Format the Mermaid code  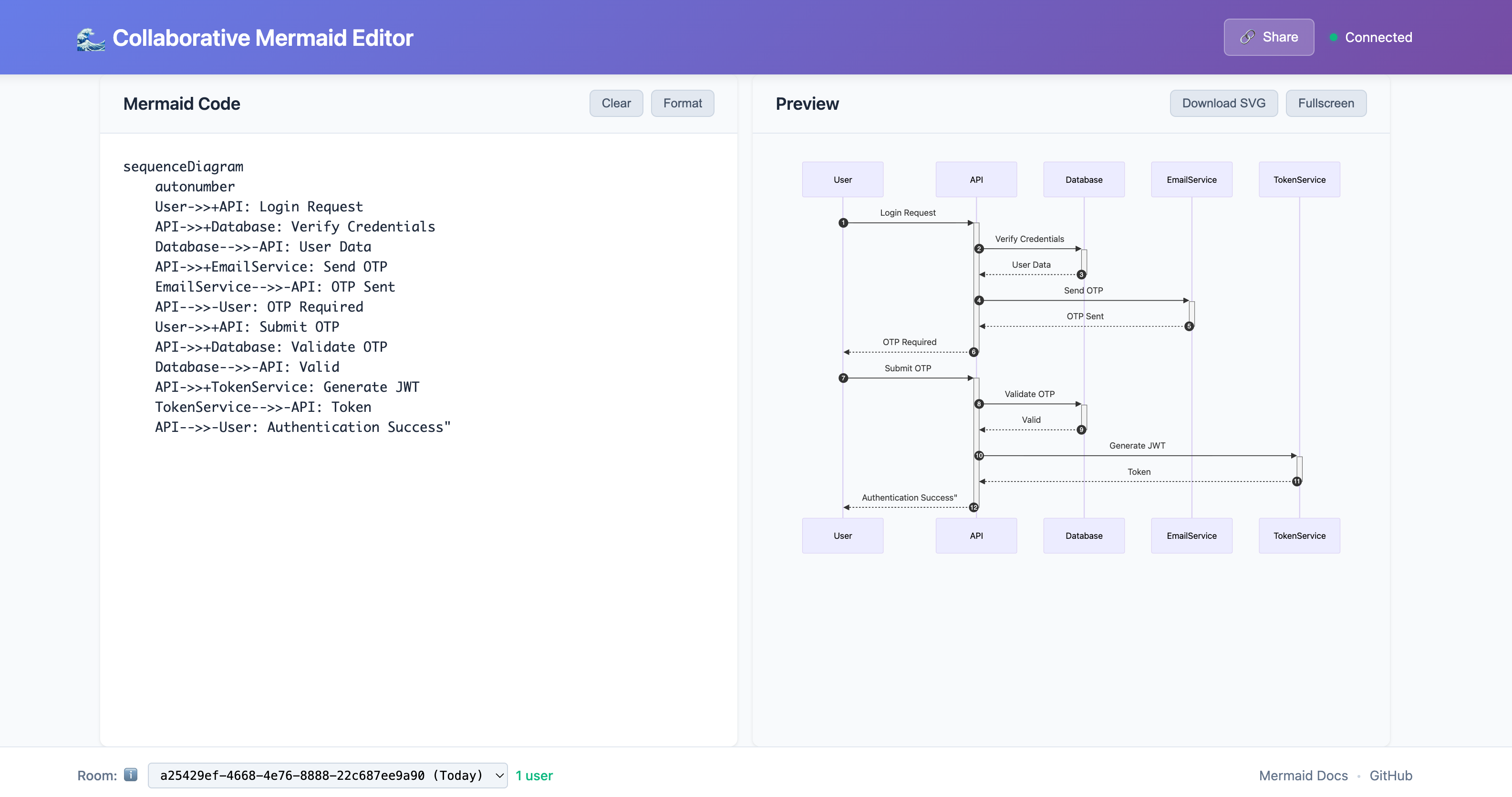pos(682,104)
